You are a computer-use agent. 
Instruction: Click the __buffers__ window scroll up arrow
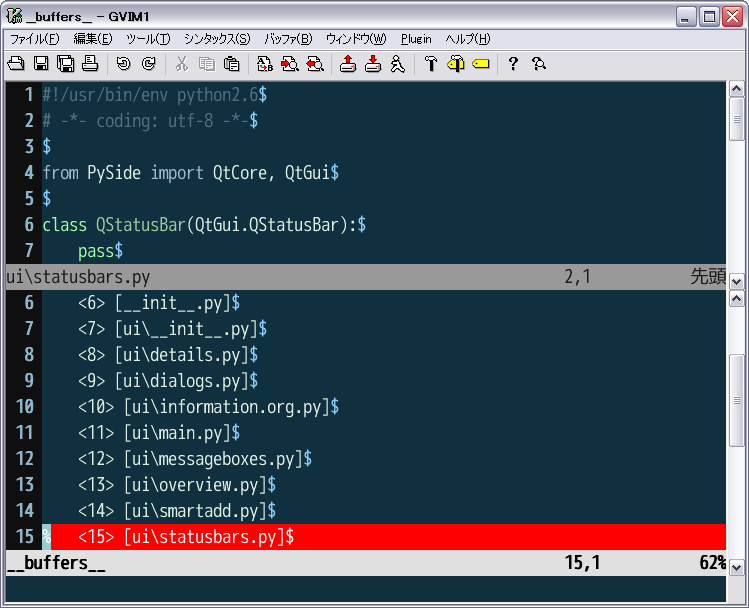[736, 299]
